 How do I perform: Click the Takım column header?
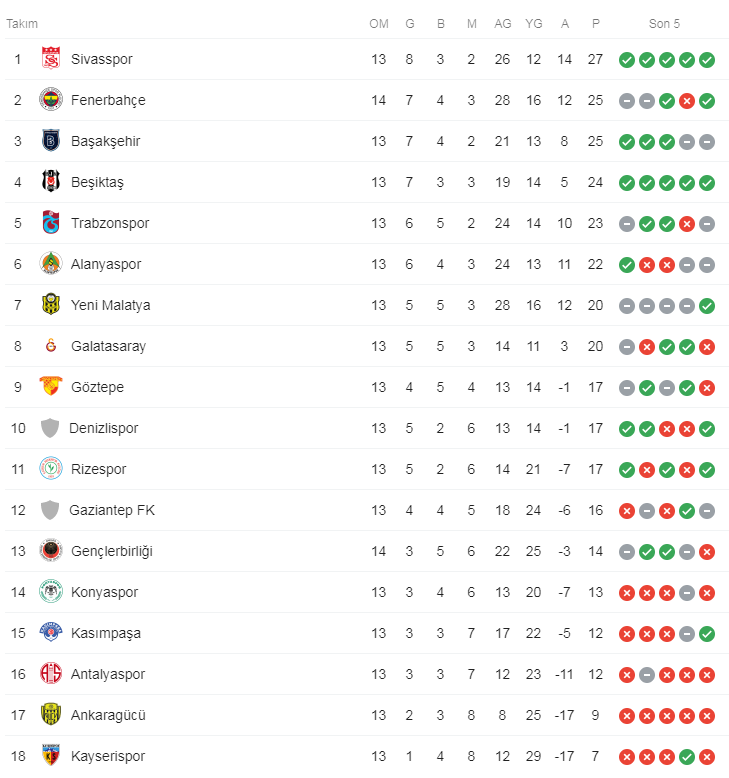click(x=22, y=24)
